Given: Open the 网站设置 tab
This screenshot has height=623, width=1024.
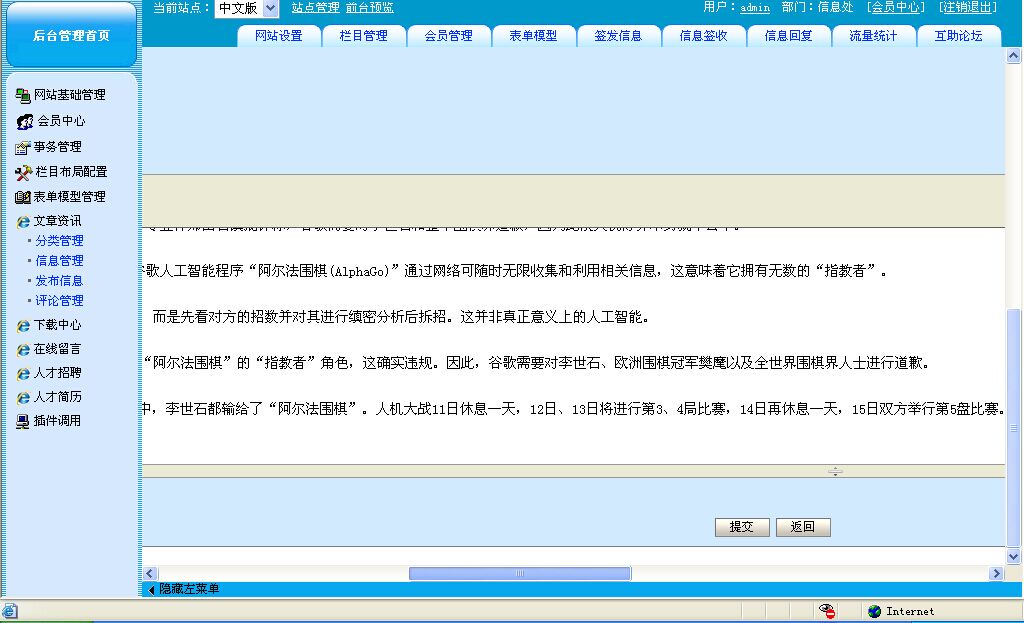Looking at the screenshot, I should pos(278,36).
